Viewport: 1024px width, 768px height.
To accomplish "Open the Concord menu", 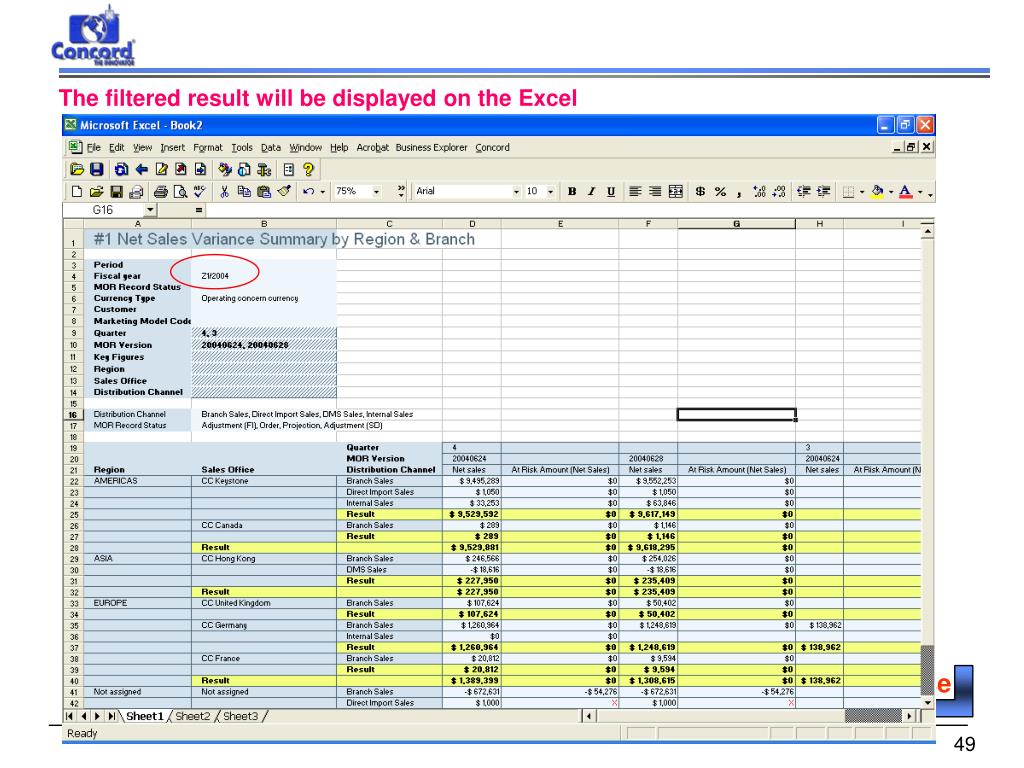I will click(492, 148).
